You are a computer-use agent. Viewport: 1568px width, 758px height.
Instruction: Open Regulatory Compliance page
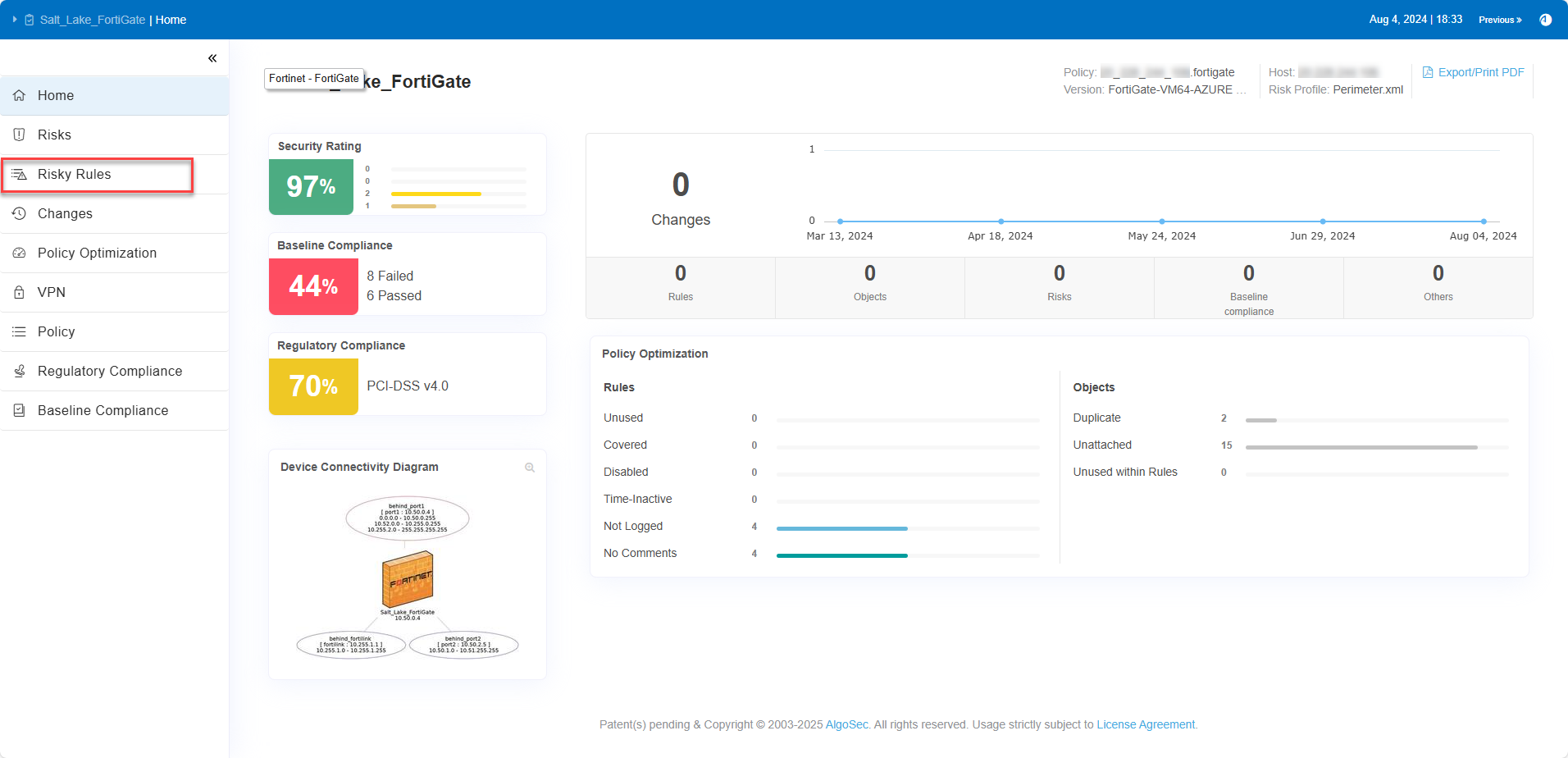(x=110, y=372)
